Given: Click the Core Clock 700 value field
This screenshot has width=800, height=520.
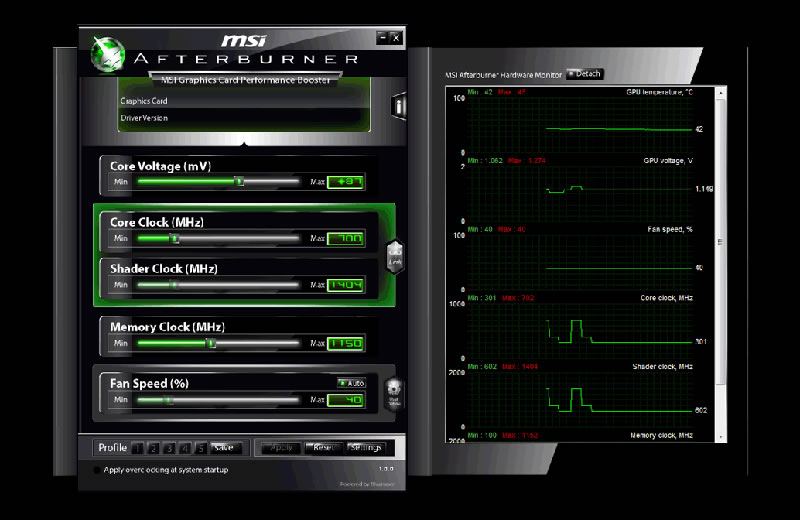Looking at the screenshot, I should pos(345,238).
